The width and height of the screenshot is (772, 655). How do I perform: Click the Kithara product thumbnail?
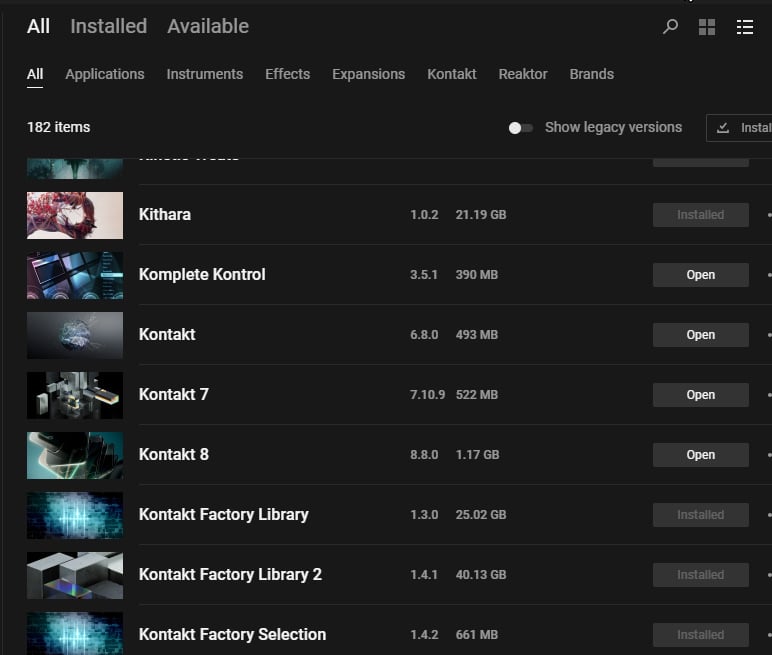[x=75, y=215]
